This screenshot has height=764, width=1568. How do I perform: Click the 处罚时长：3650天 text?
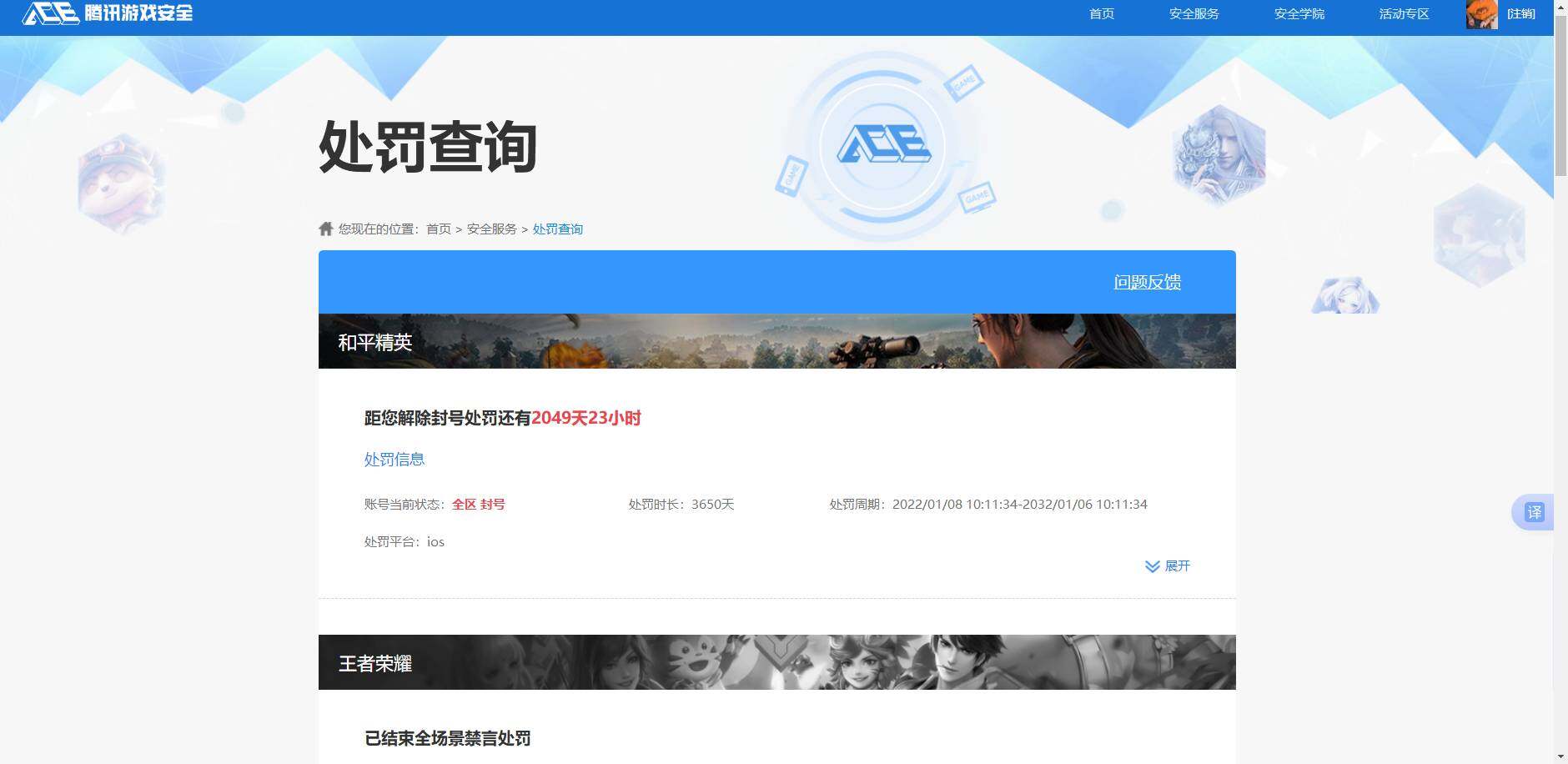point(681,505)
